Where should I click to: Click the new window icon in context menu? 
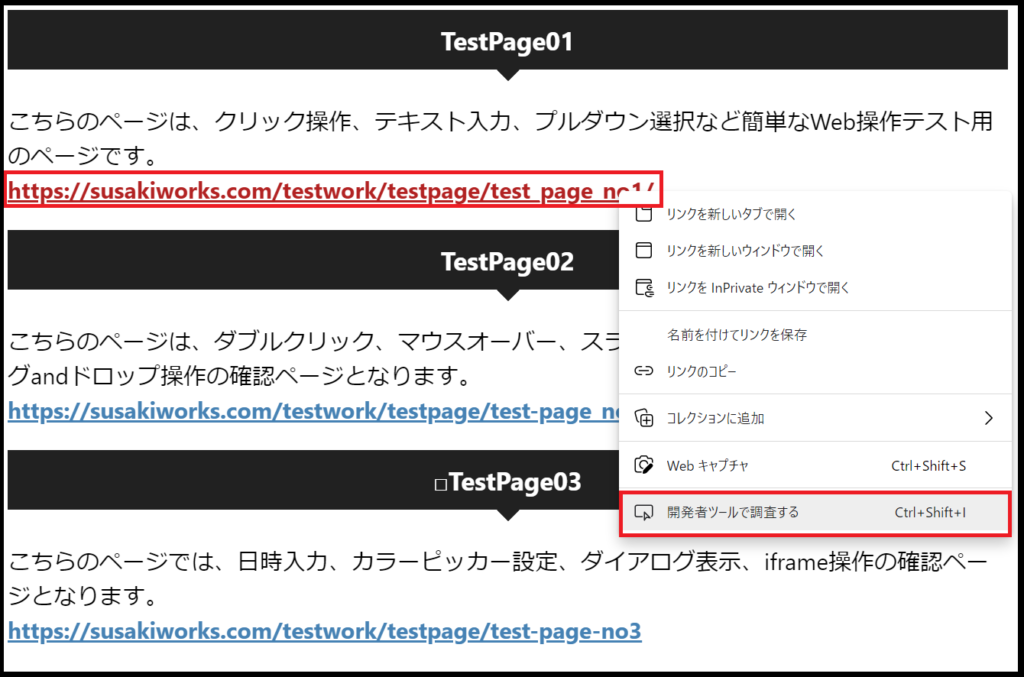[644, 250]
